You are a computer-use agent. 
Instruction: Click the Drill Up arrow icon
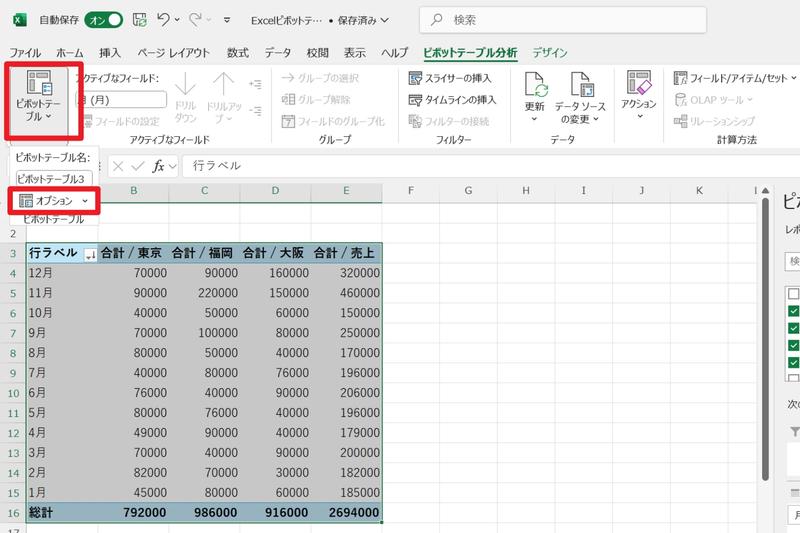click(223, 84)
